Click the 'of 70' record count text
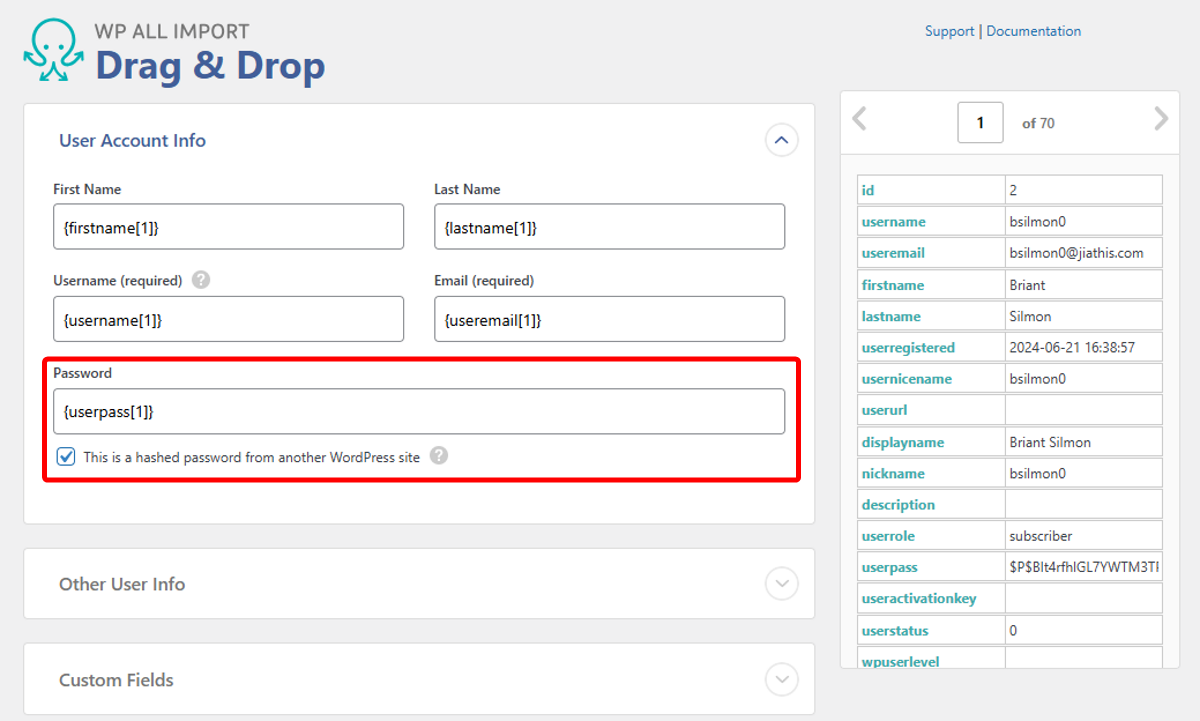 coord(1038,124)
